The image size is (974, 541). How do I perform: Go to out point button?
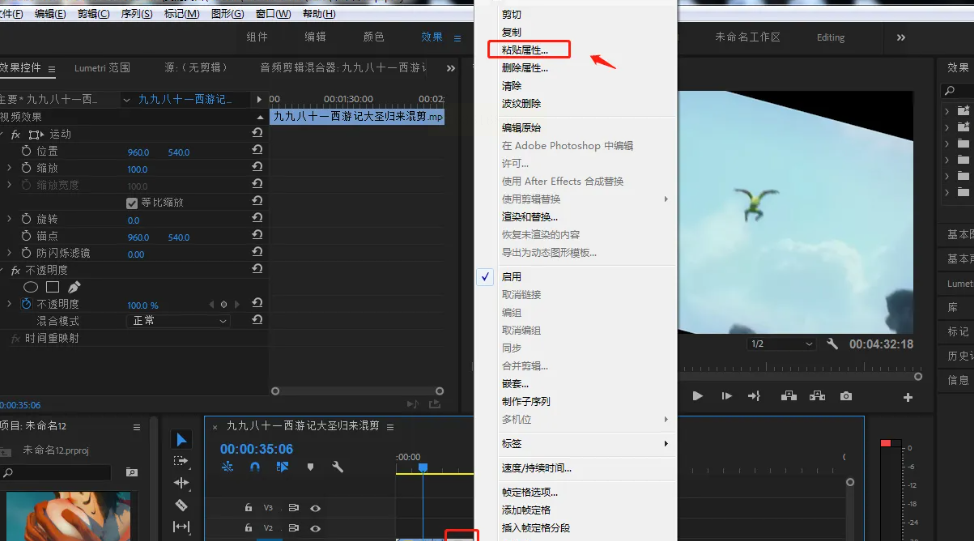pos(754,396)
